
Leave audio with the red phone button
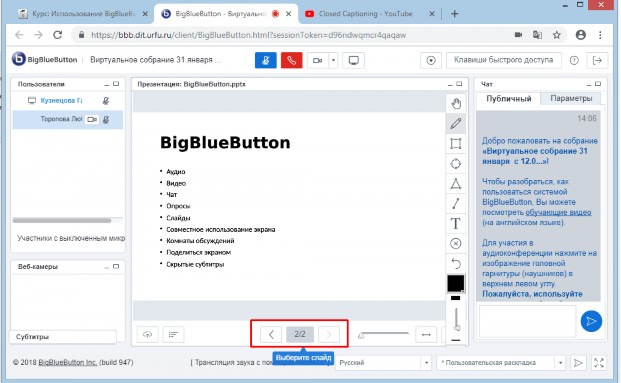(291, 61)
